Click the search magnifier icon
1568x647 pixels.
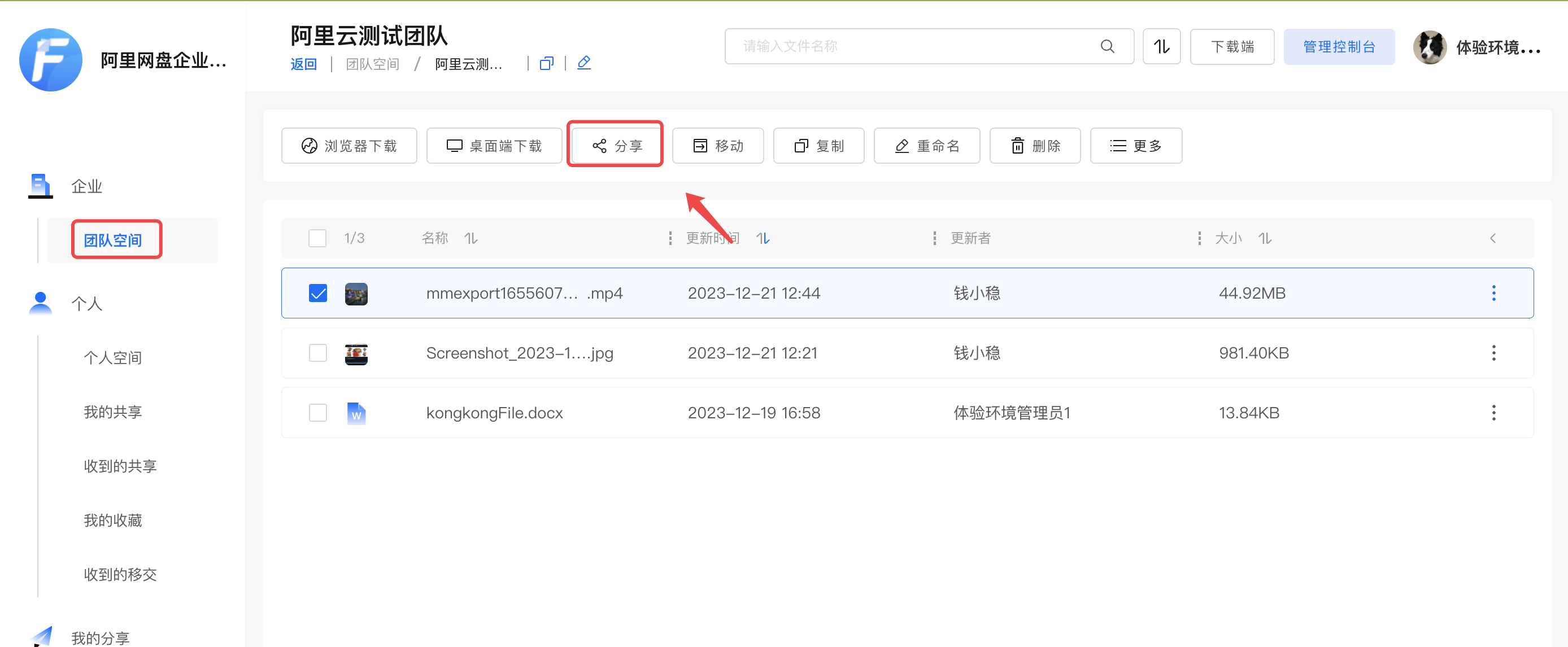coord(1107,46)
